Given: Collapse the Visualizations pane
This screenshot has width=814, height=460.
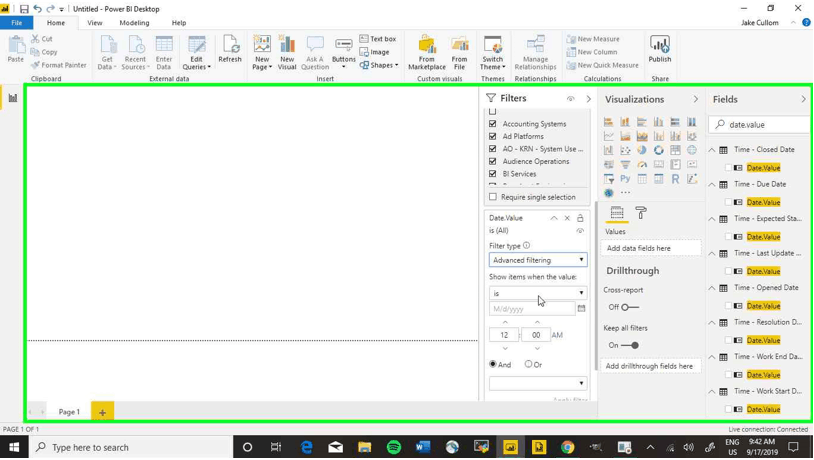Looking at the screenshot, I should click(696, 99).
